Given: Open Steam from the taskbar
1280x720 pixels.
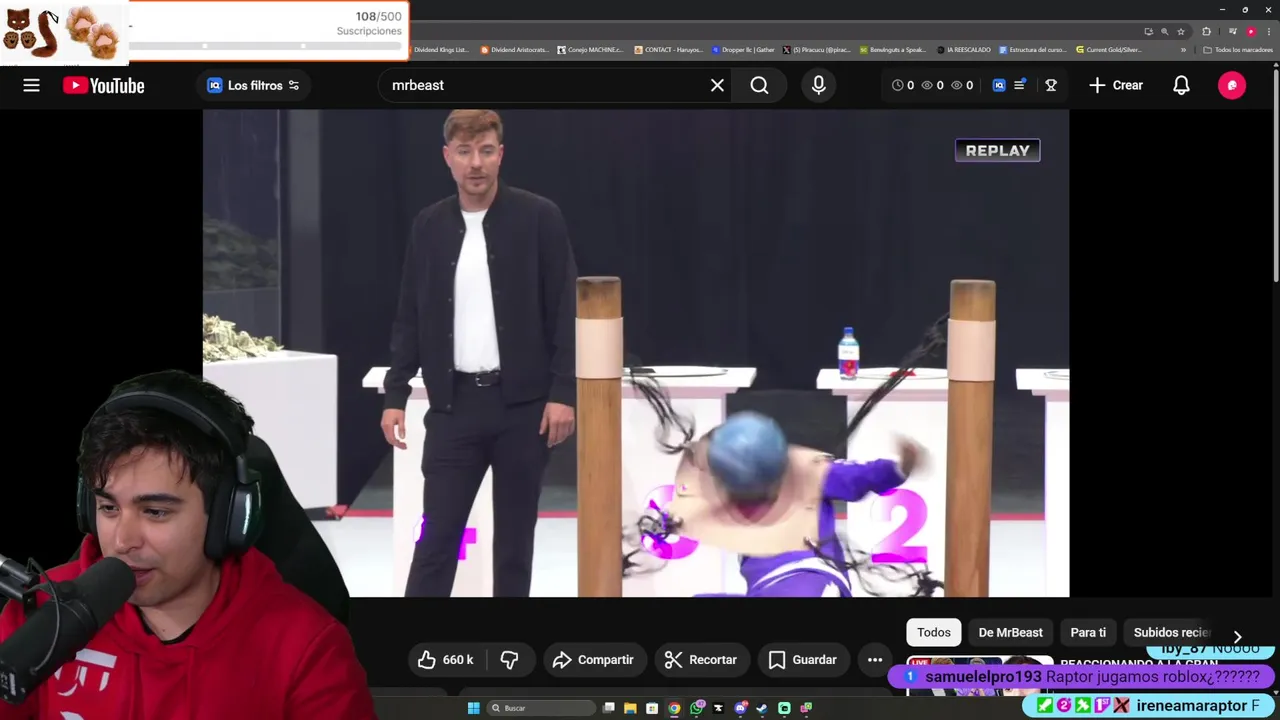Looking at the screenshot, I should (x=762, y=708).
